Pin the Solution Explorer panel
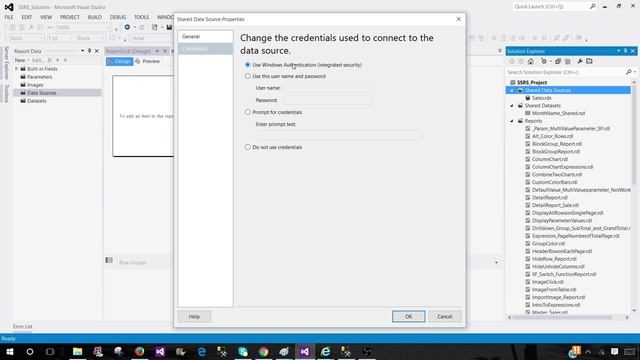Screen dimensions: 640x360 coord(625,51)
